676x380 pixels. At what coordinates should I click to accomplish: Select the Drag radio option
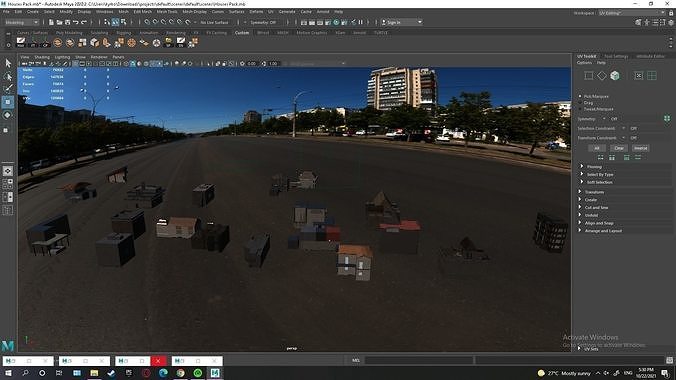point(580,103)
